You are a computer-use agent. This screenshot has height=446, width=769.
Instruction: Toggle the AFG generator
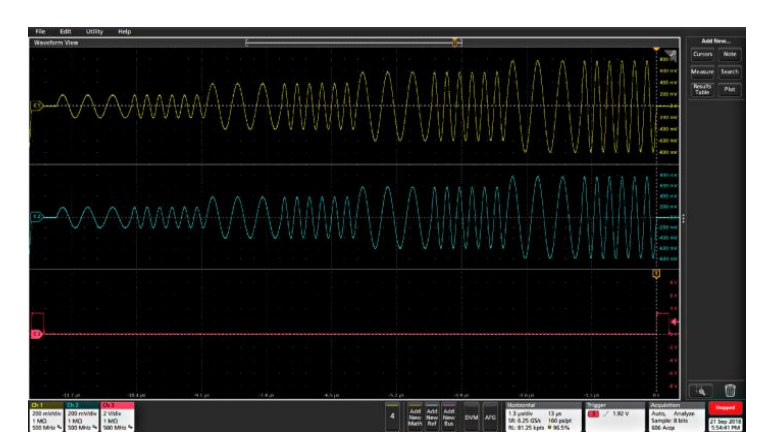pyautogui.click(x=490, y=415)
